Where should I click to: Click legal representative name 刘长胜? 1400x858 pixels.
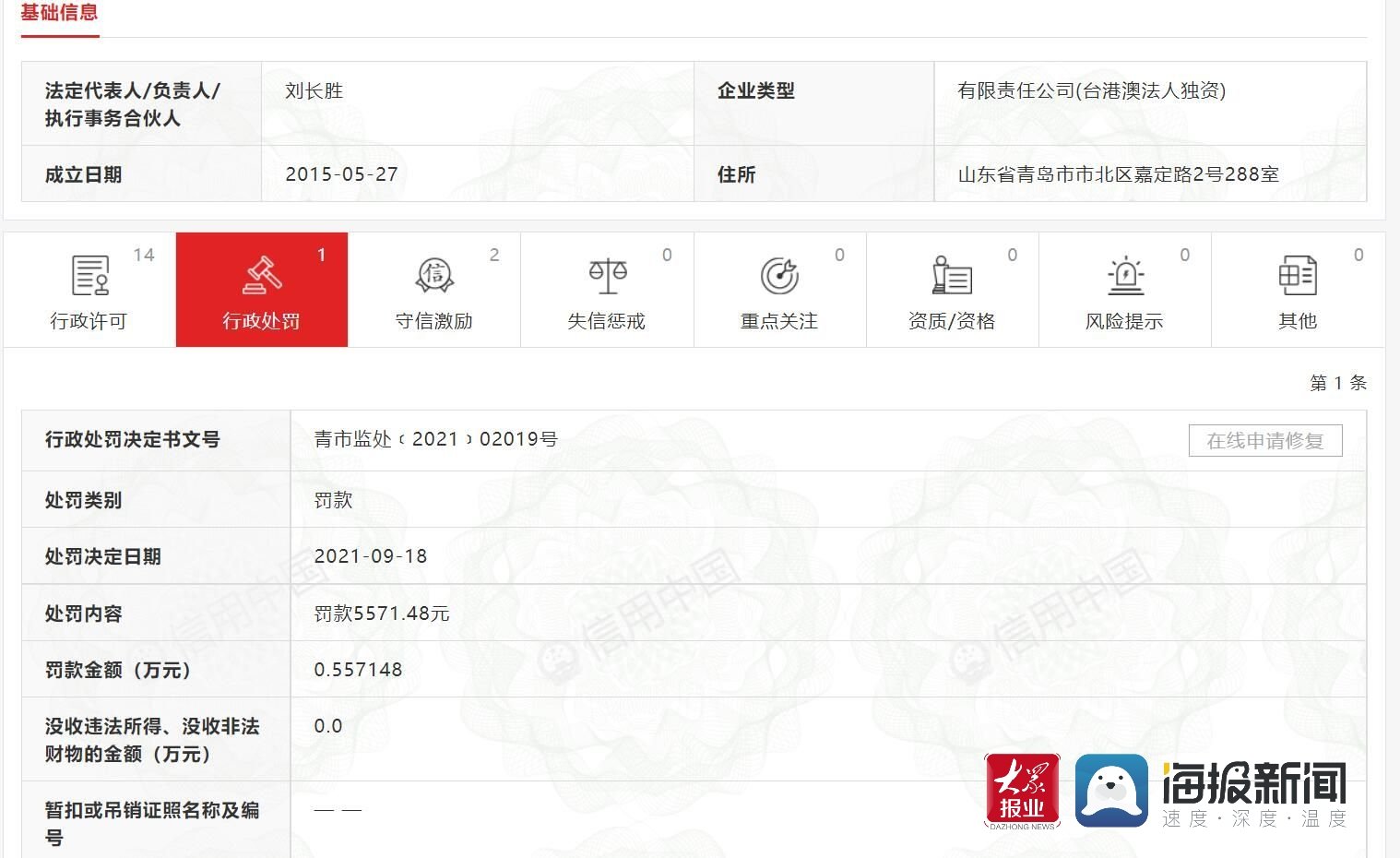pos(314,90)
